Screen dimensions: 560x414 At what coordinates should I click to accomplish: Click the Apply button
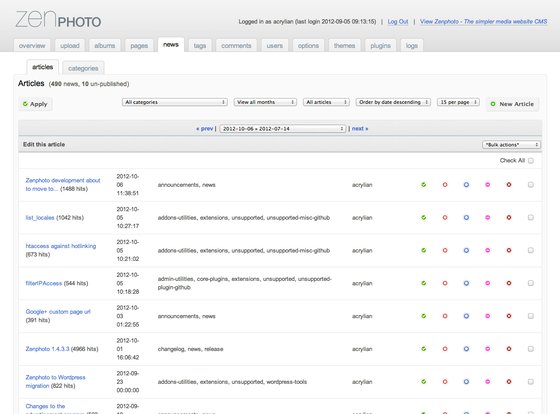click(35, 104)
